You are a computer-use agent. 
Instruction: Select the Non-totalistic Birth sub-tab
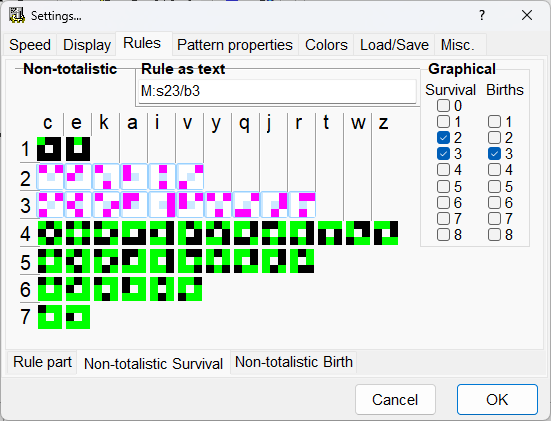click(294, 362)
